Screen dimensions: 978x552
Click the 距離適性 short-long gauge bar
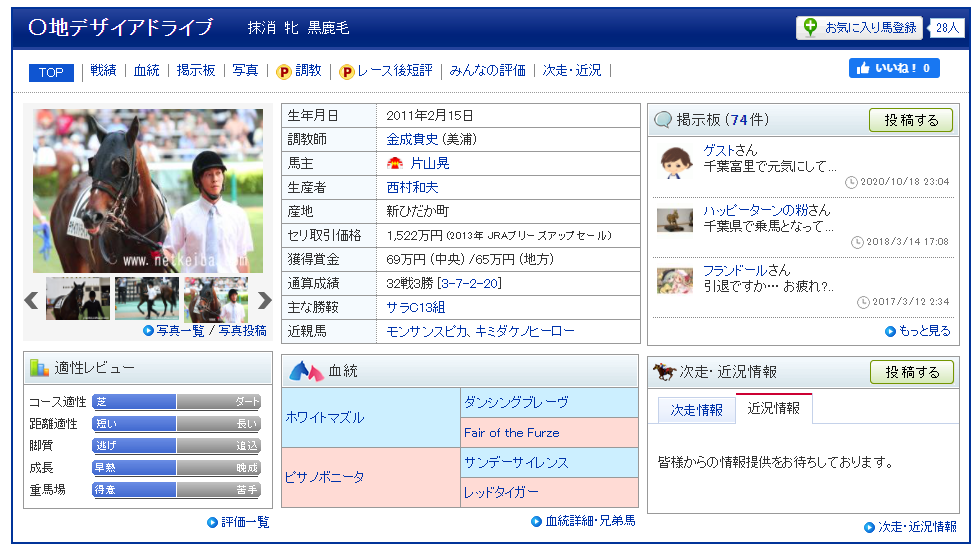click(176, 424)
